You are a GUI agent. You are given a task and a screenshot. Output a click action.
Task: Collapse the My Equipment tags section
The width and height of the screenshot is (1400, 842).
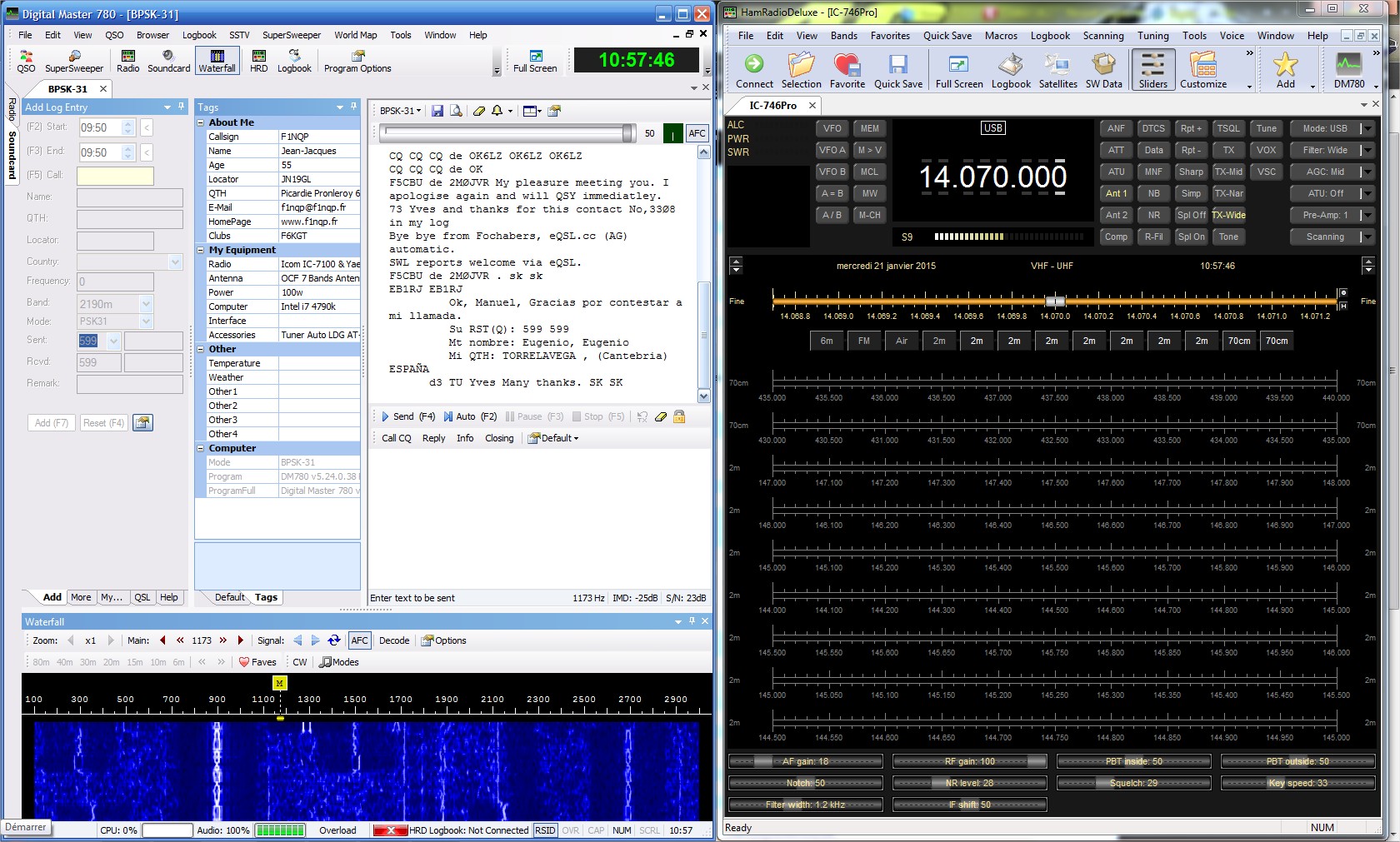201,250
